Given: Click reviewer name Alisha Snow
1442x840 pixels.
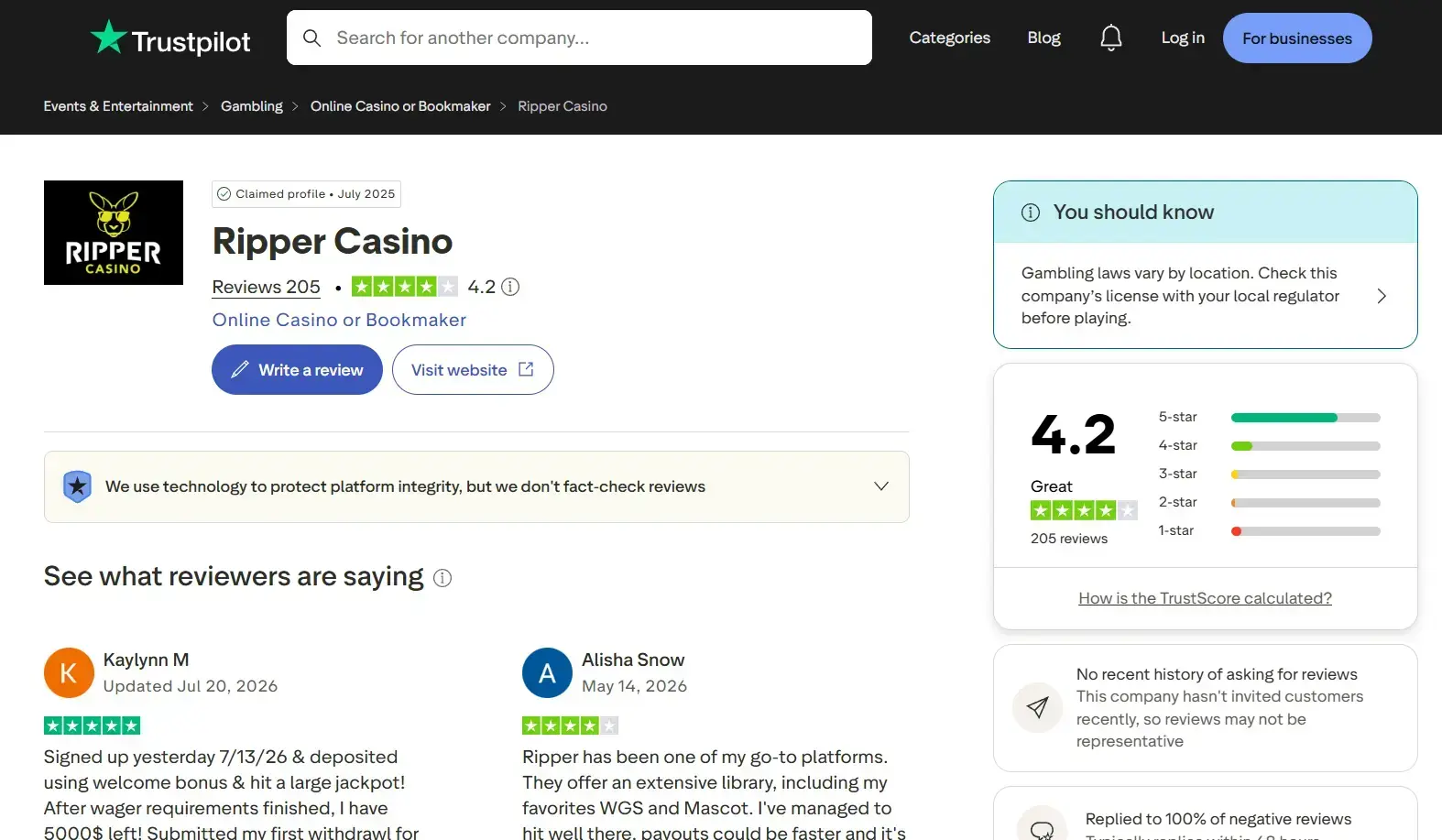Looking at the screenshot, I should 633,660.
